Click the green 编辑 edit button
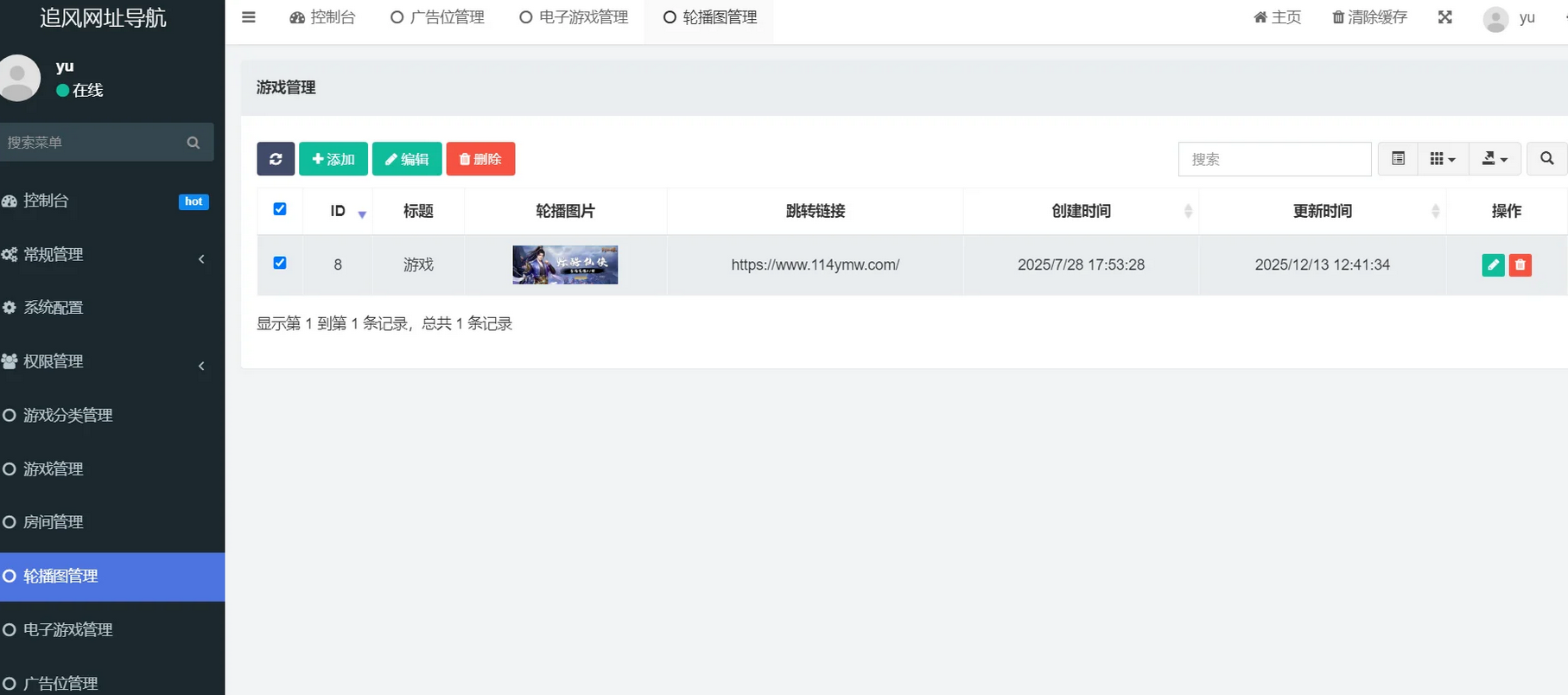Screen dimensions: 1568x695 tap(407, 159)
